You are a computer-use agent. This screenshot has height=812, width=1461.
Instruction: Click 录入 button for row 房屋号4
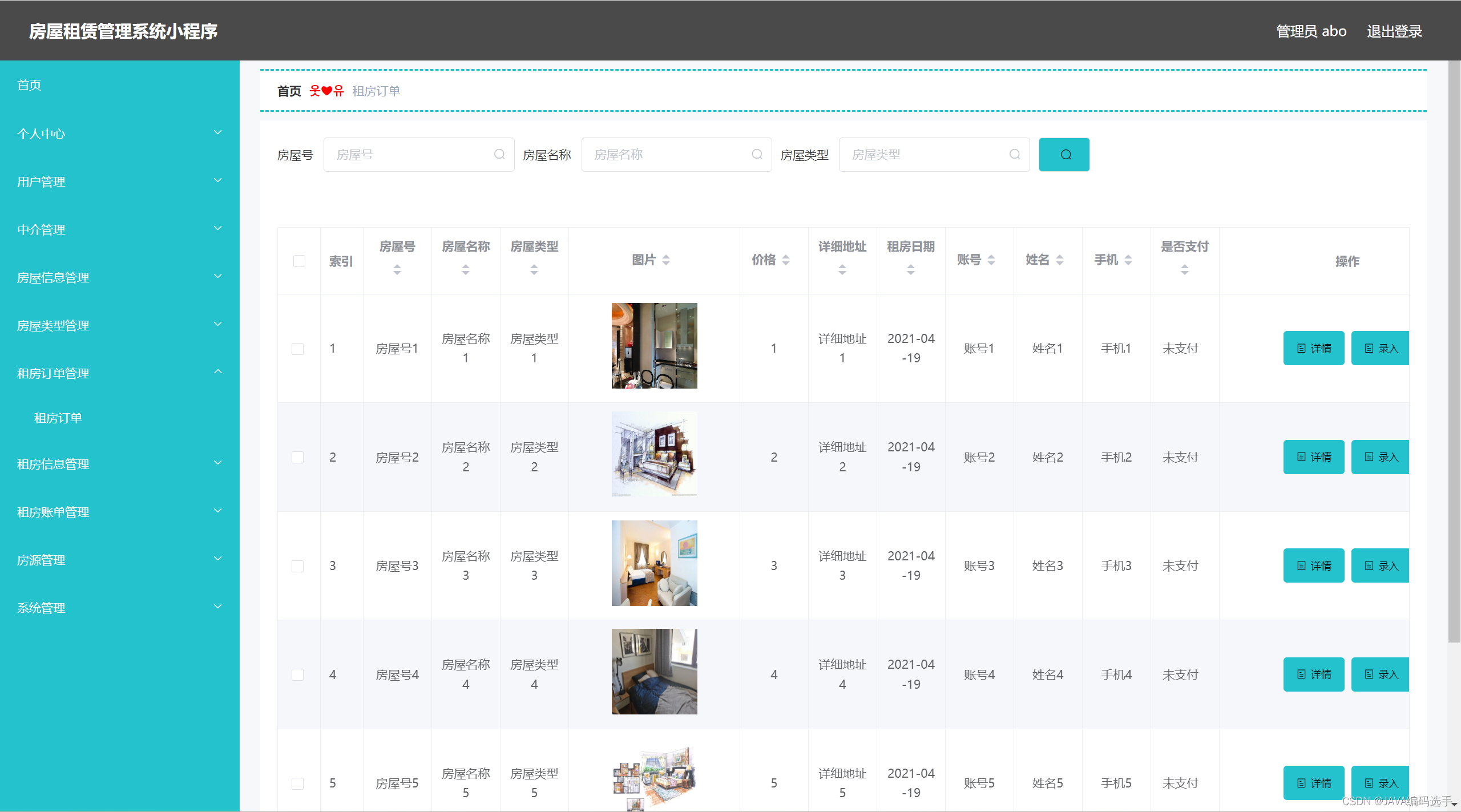1380,674
